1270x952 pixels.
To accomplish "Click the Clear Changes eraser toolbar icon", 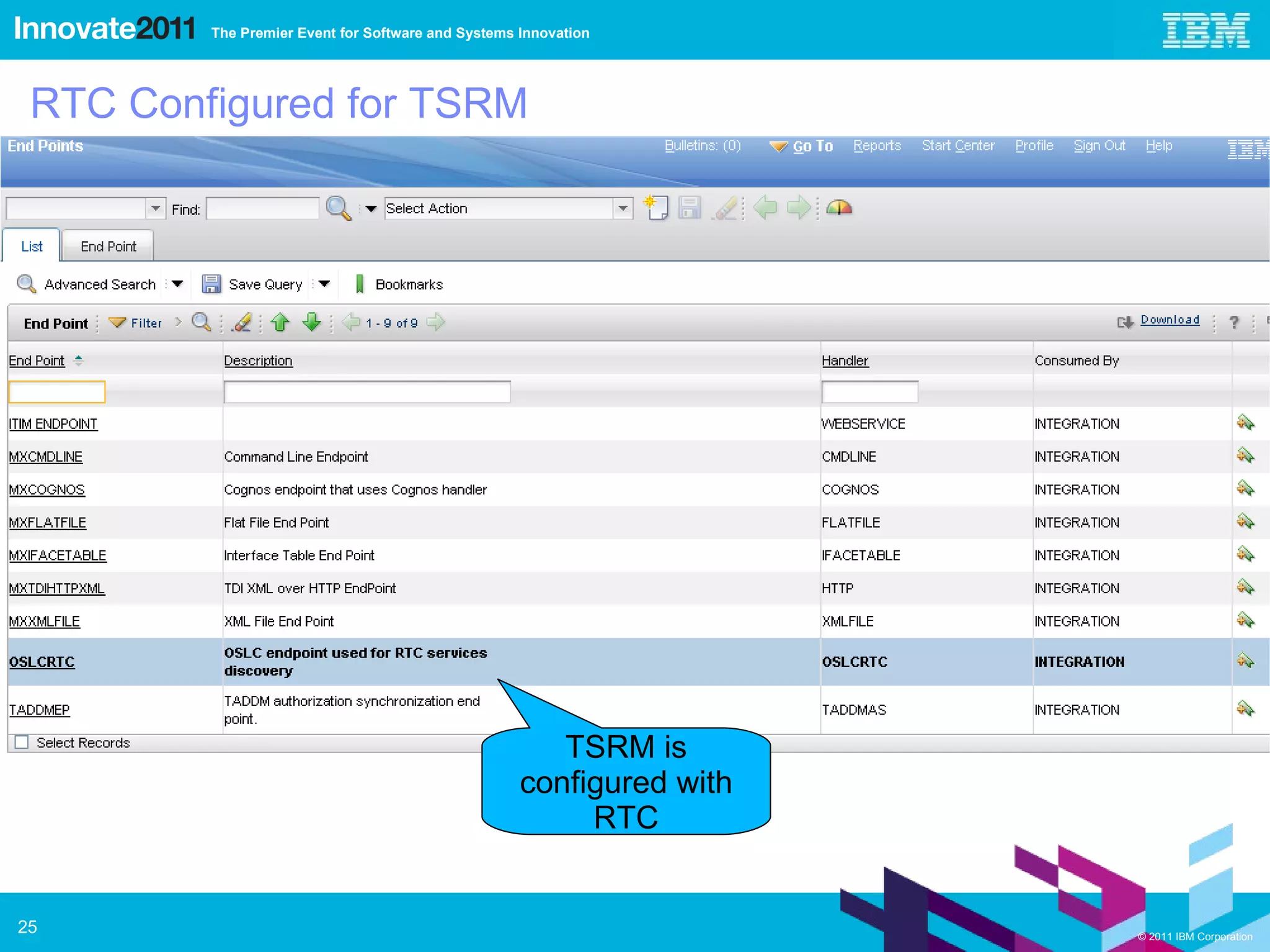I will 725,208.
